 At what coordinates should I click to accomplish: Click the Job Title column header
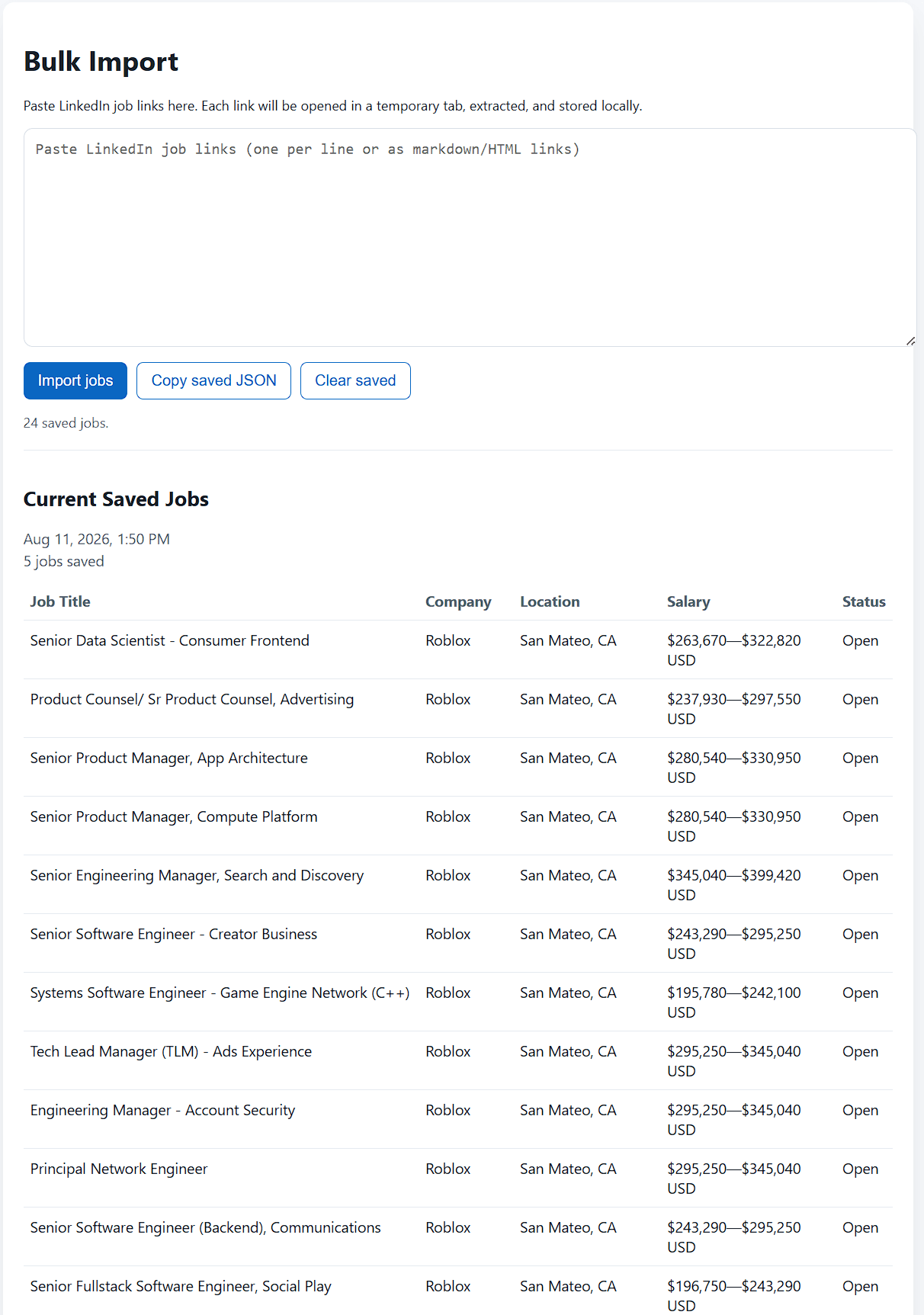coord(60,601)
